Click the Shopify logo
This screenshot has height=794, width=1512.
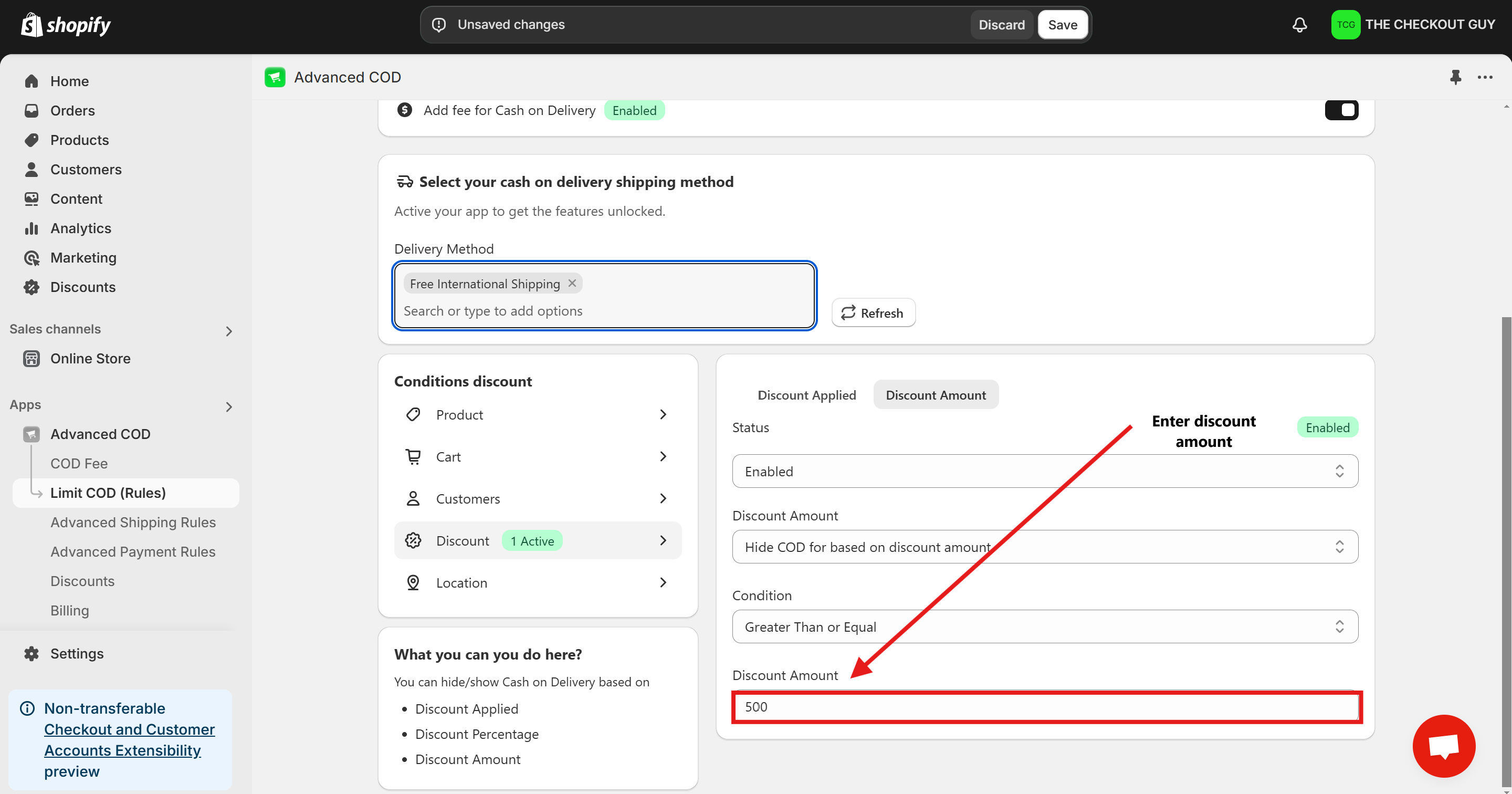(x=66, y=25)
